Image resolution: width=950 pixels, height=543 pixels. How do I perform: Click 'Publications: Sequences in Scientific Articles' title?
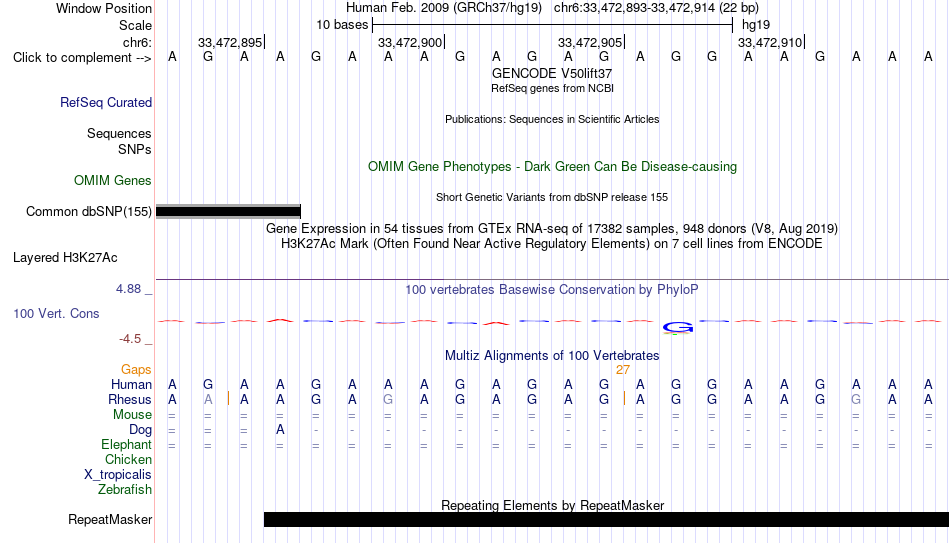pos(552,119)
